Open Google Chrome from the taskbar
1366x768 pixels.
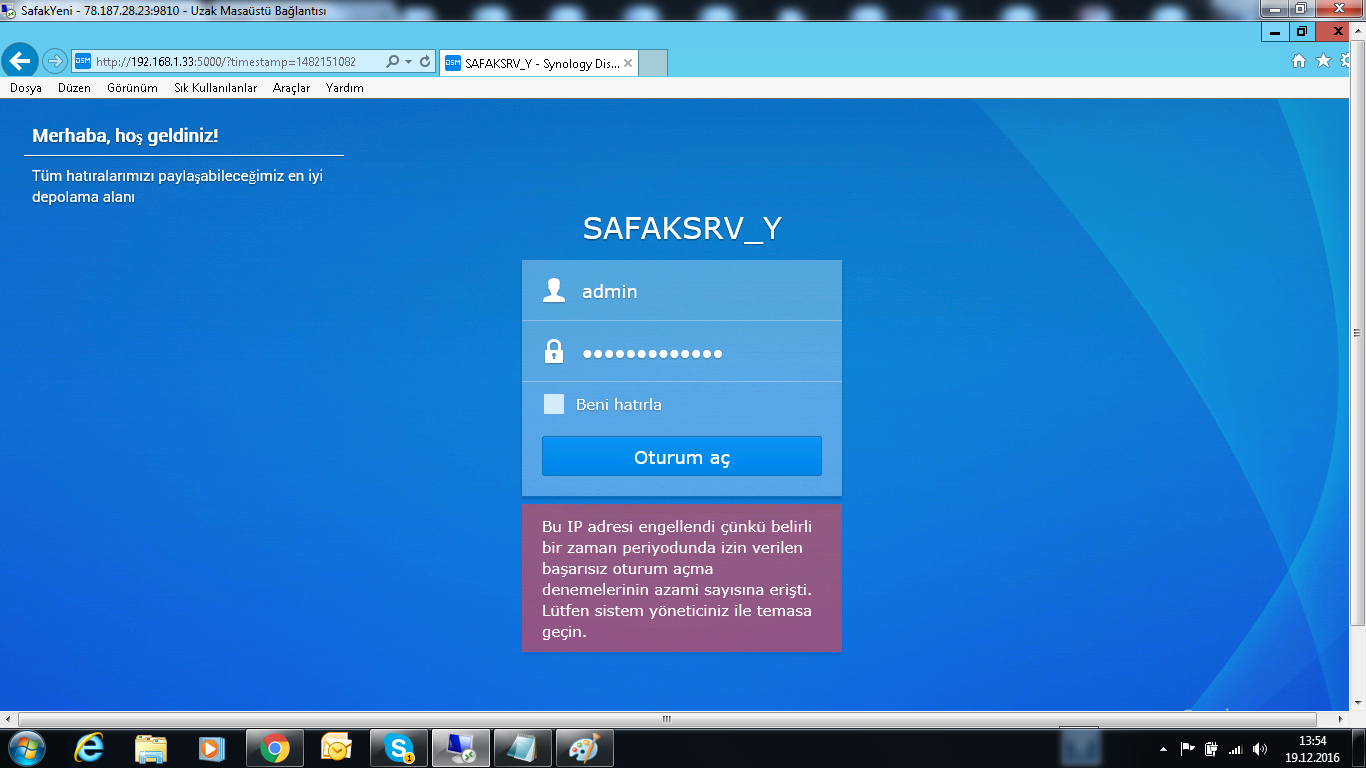coord(275,748)
